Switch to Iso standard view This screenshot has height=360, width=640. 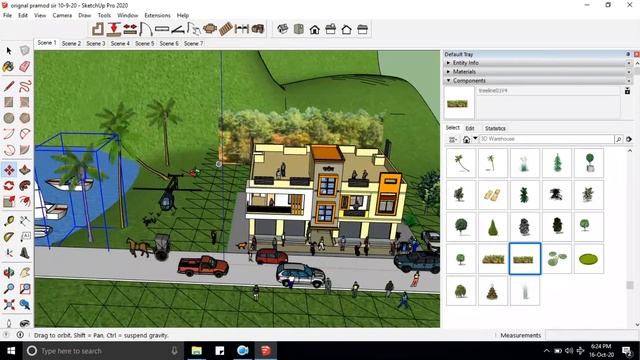[282, 29]
